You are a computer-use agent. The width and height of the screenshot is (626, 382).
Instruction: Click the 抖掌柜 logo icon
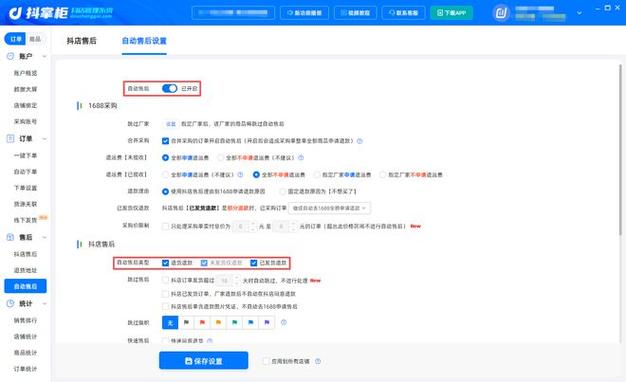(15, 13)
